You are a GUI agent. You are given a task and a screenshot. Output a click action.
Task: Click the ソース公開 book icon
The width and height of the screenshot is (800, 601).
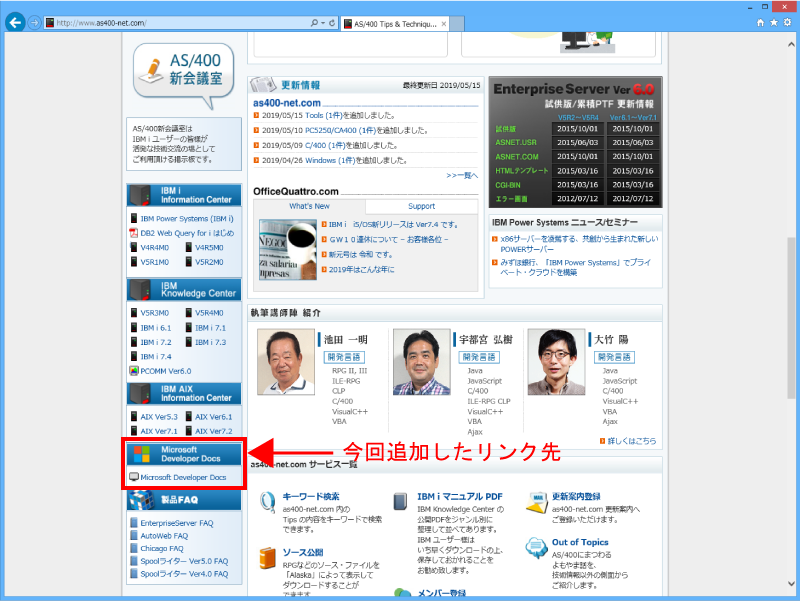(267, 558)
